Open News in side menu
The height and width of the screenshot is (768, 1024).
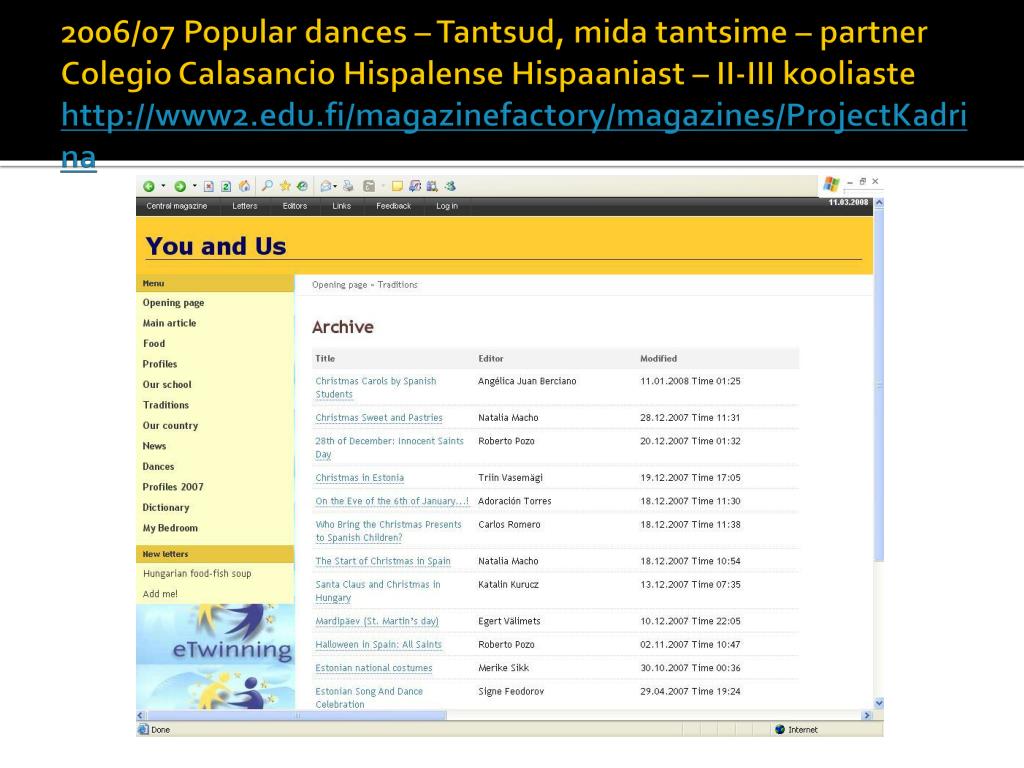tap(154, 446)
